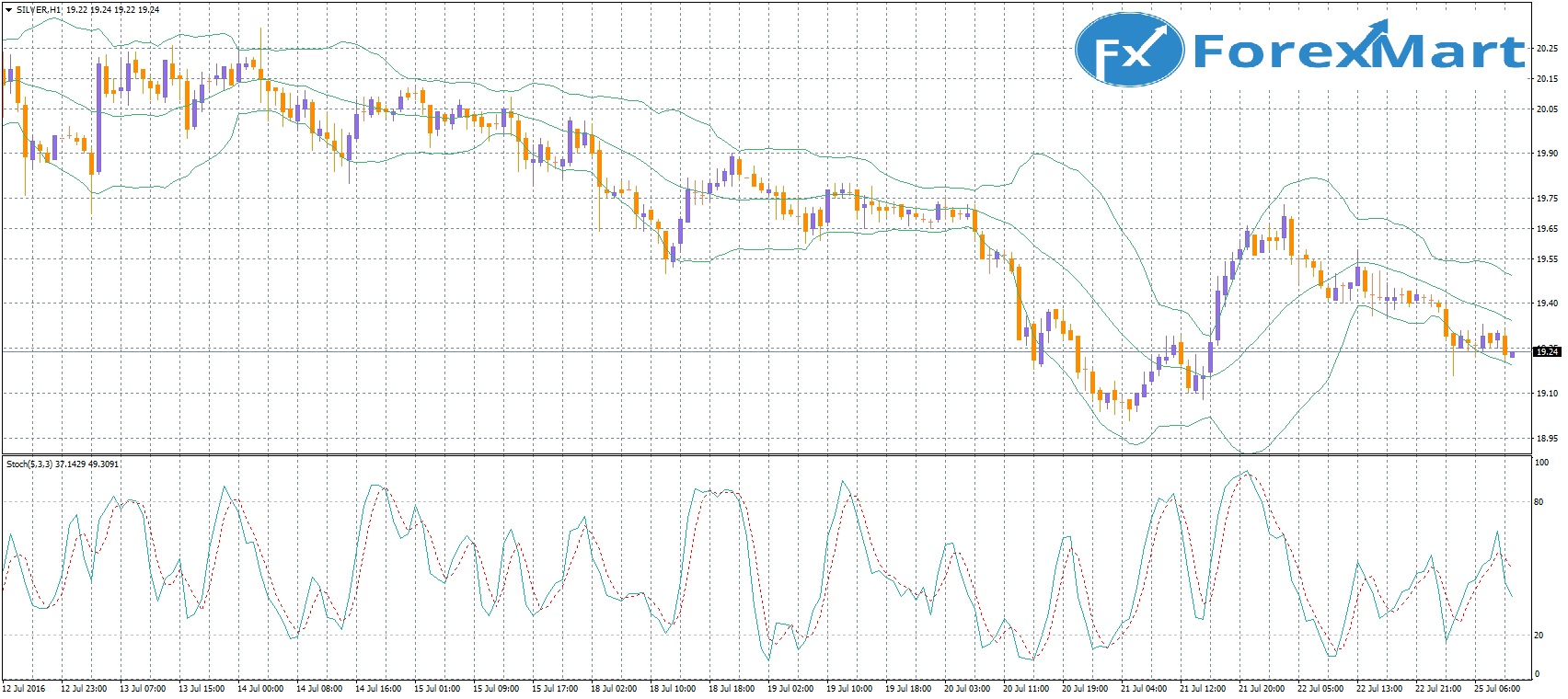
Task: Click the 19.55 price axis label
Action: (1547, 259)
